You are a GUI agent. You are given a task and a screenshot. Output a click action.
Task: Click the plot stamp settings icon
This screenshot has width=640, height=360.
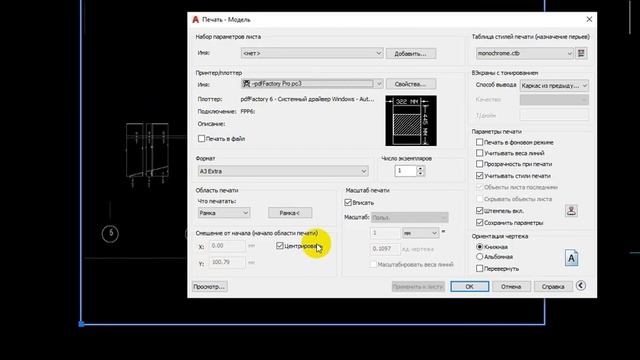[x=571, y=211]
